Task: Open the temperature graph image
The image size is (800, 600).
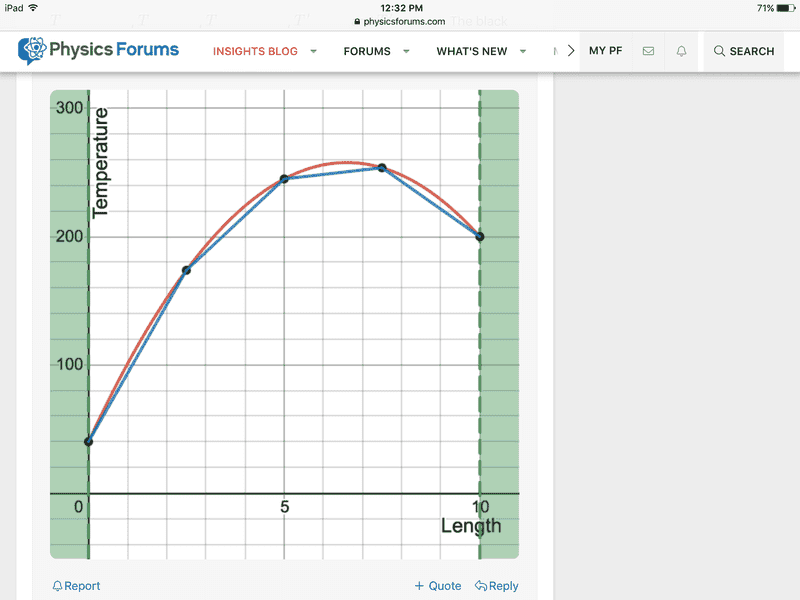Action: (284, 324)
